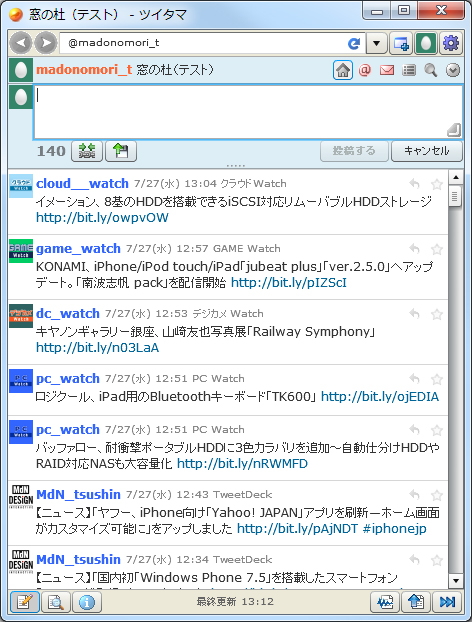Viewport: 472px width, 622px height.
Task: Reply to the dc_watch tweet
Action: pos(414,314)
